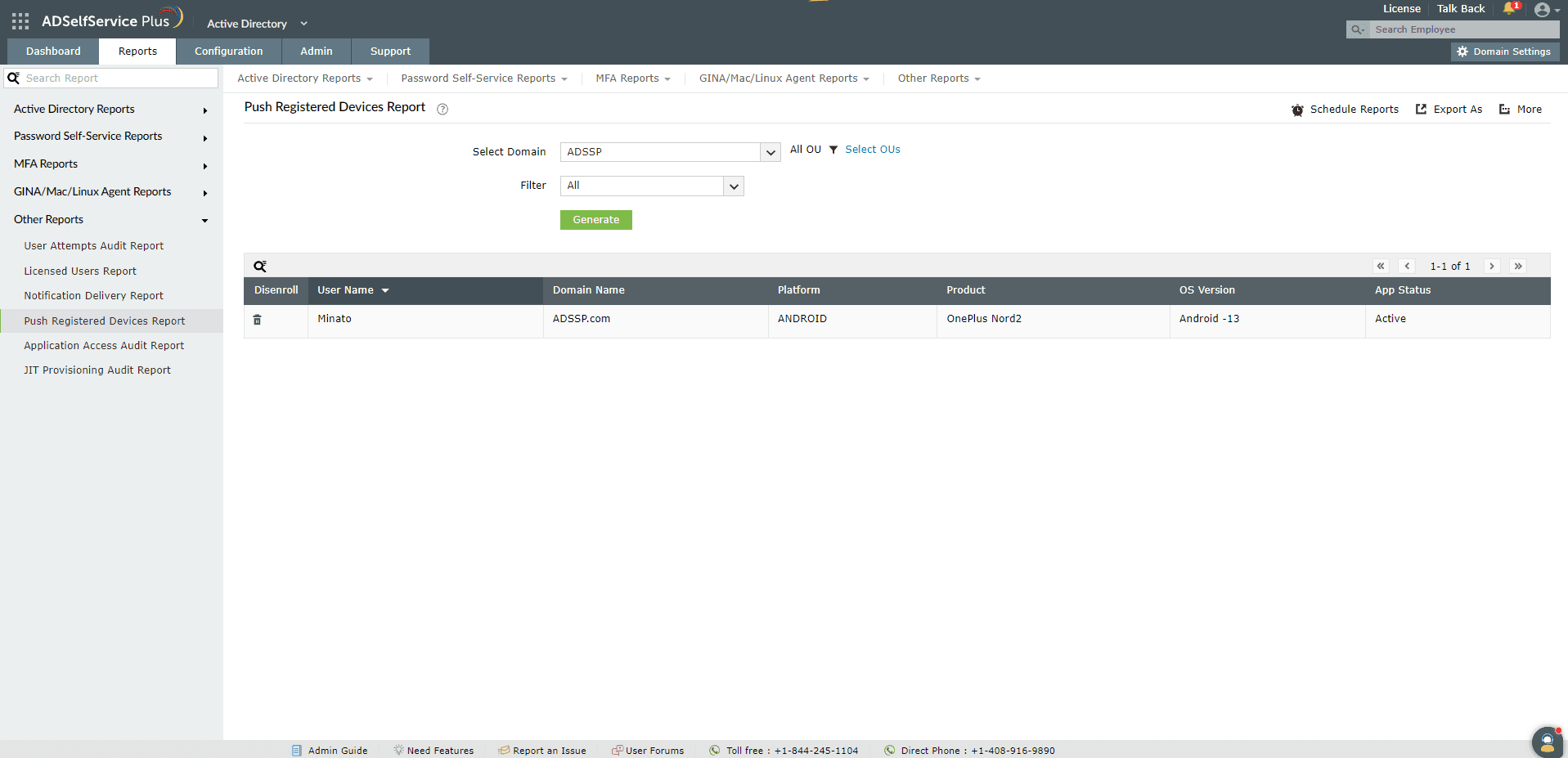
Task: Click the More options icon
Action: 1504,109
